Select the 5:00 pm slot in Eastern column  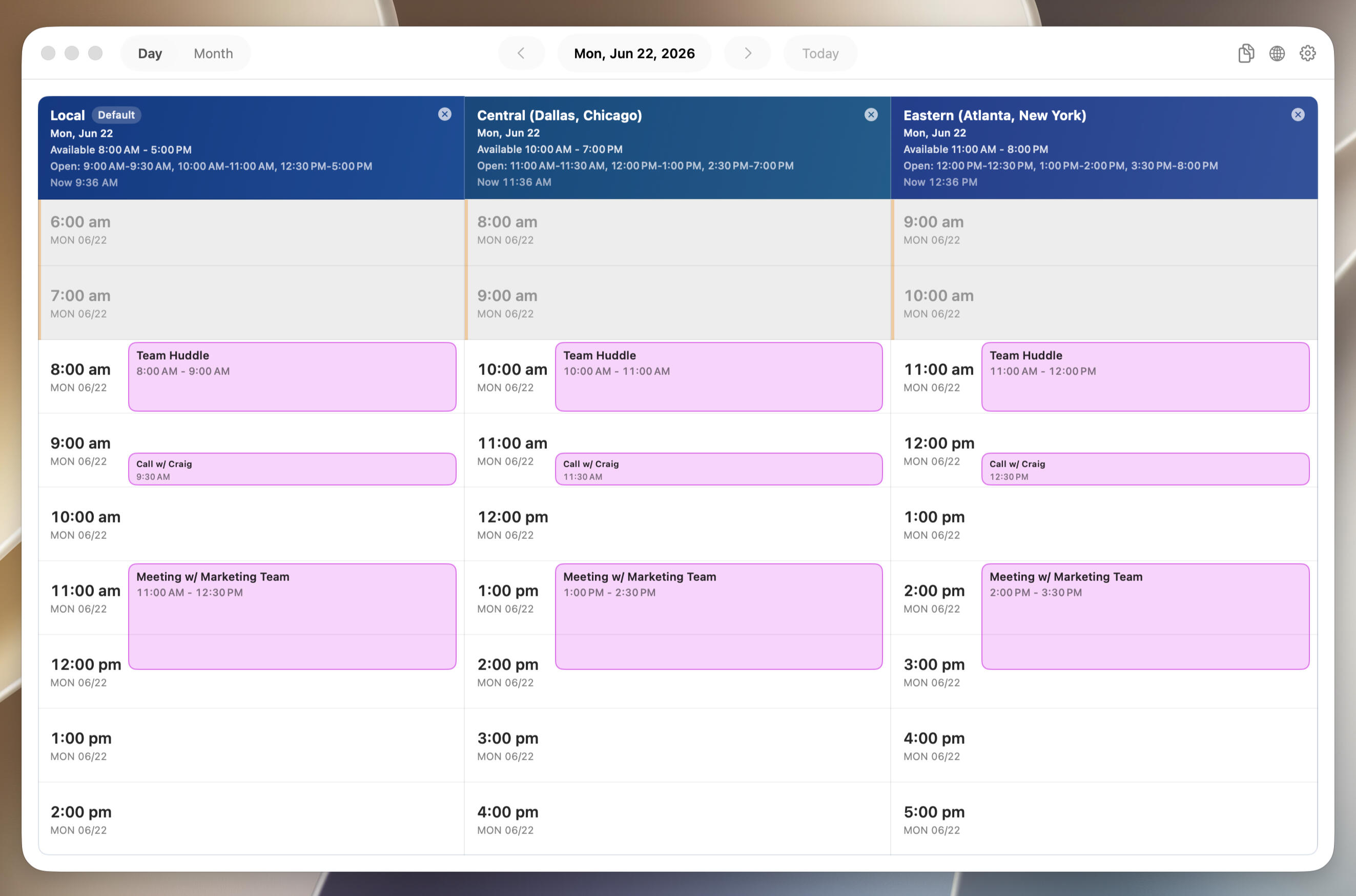pos(1104,819)
